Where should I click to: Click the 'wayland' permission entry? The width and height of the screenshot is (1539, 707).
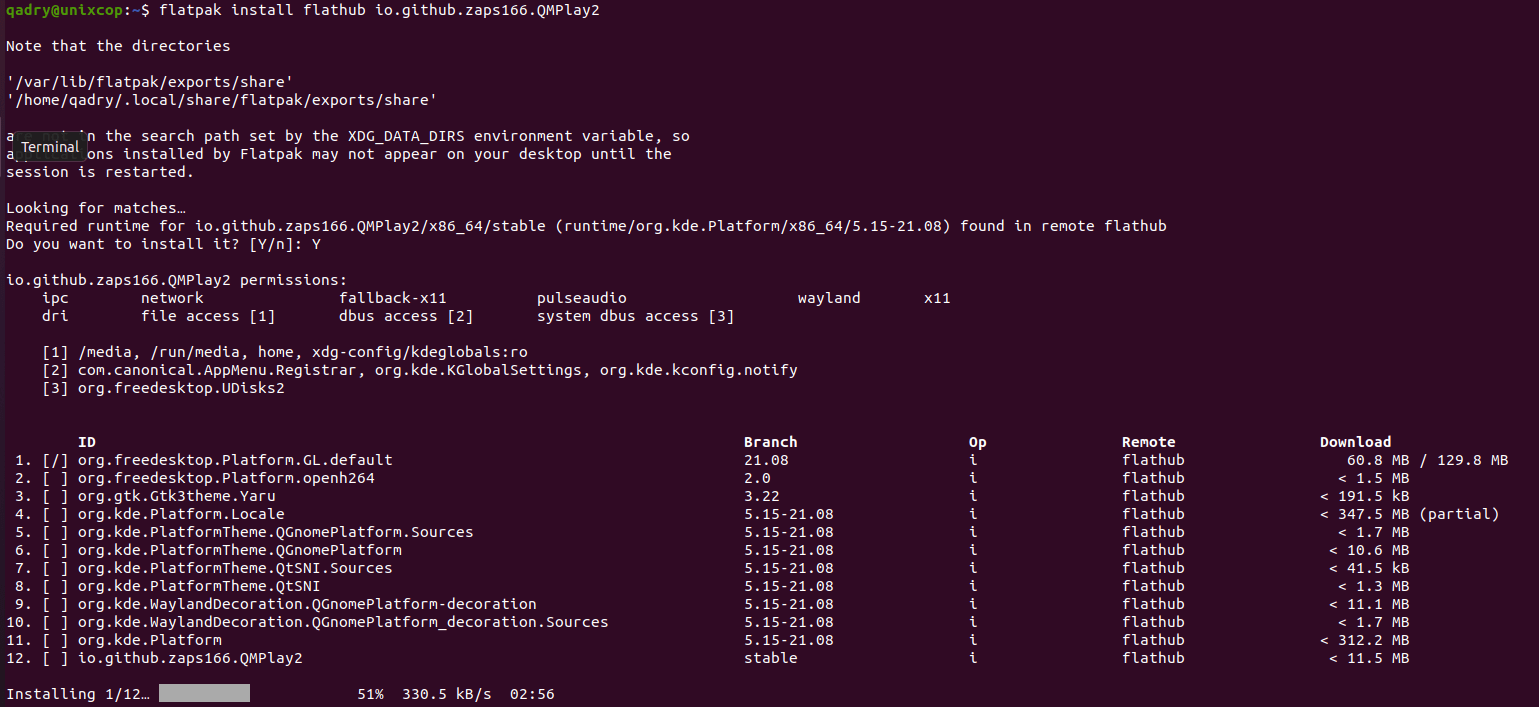click(829, 298)
